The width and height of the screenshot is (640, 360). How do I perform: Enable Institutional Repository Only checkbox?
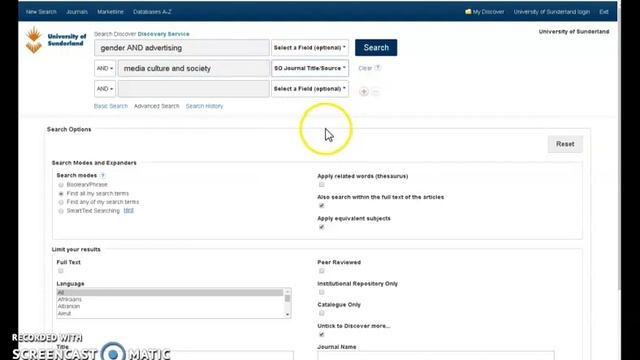point(322,292)
